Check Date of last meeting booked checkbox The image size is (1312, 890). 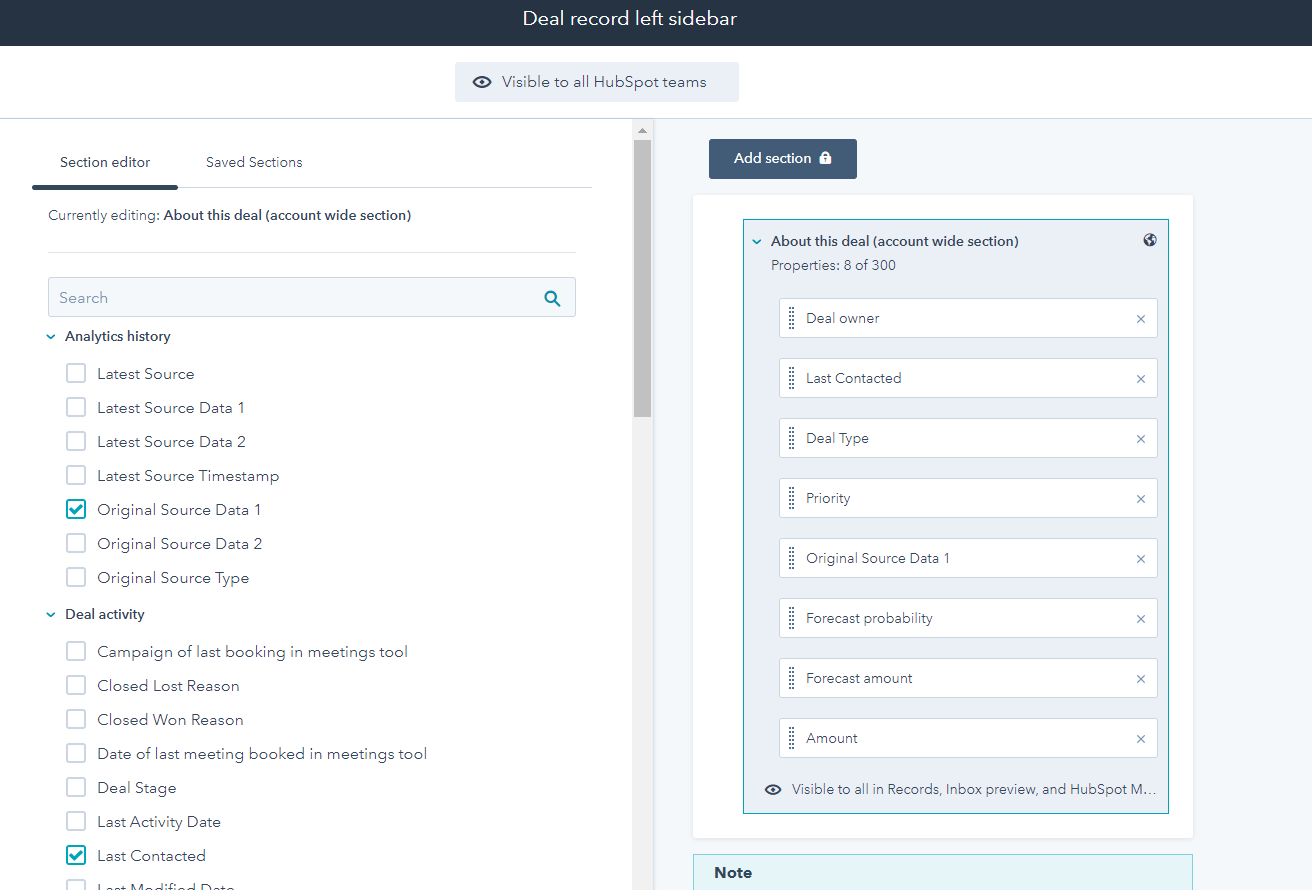(76, 754)
